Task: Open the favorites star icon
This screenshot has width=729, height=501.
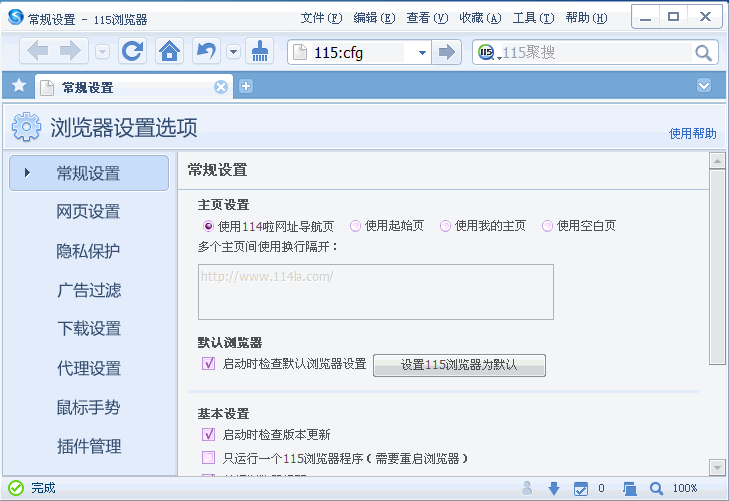Action: (x=19, y=85)
